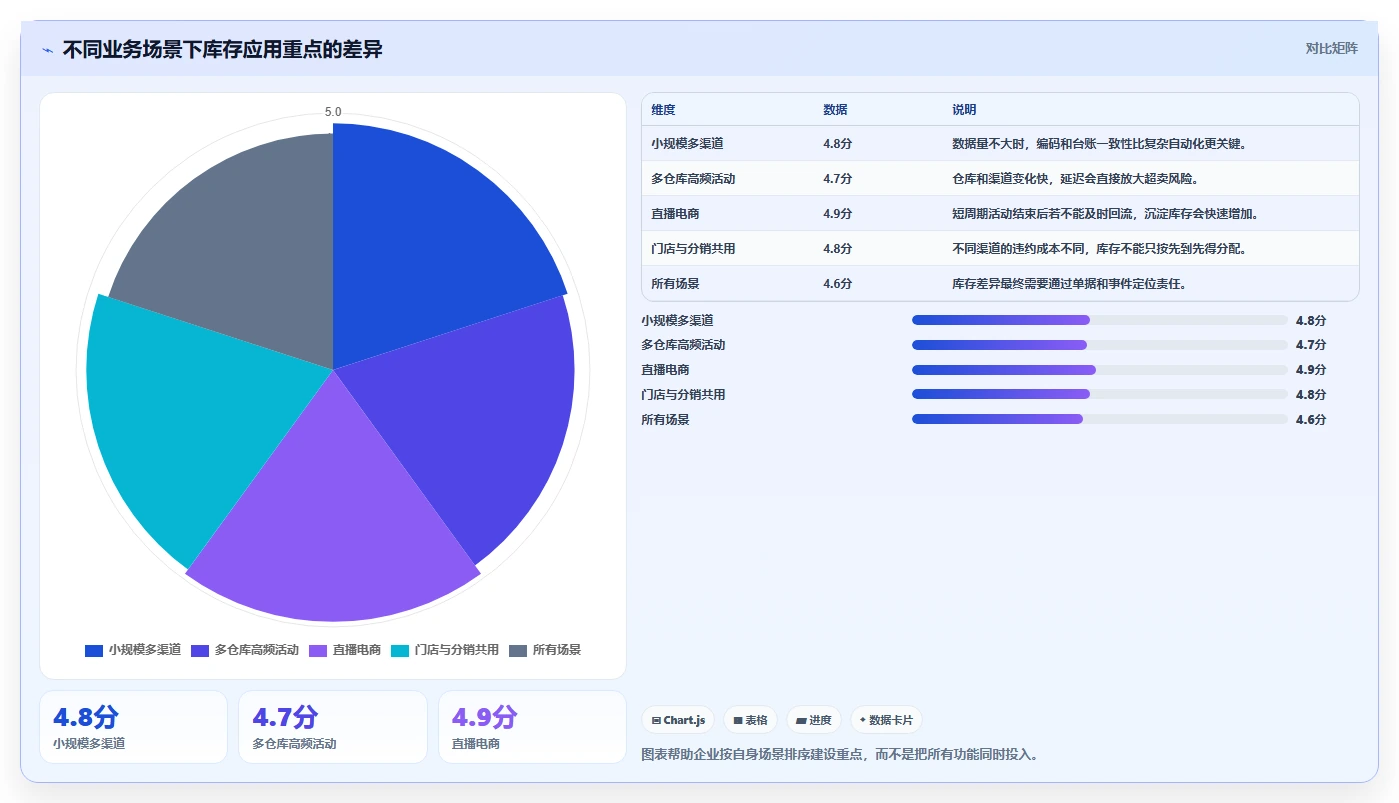The height and width of the screenshot is (803, 1399).
Task: Click description starting 库存差异最终需要
Action: point(1069,284)
